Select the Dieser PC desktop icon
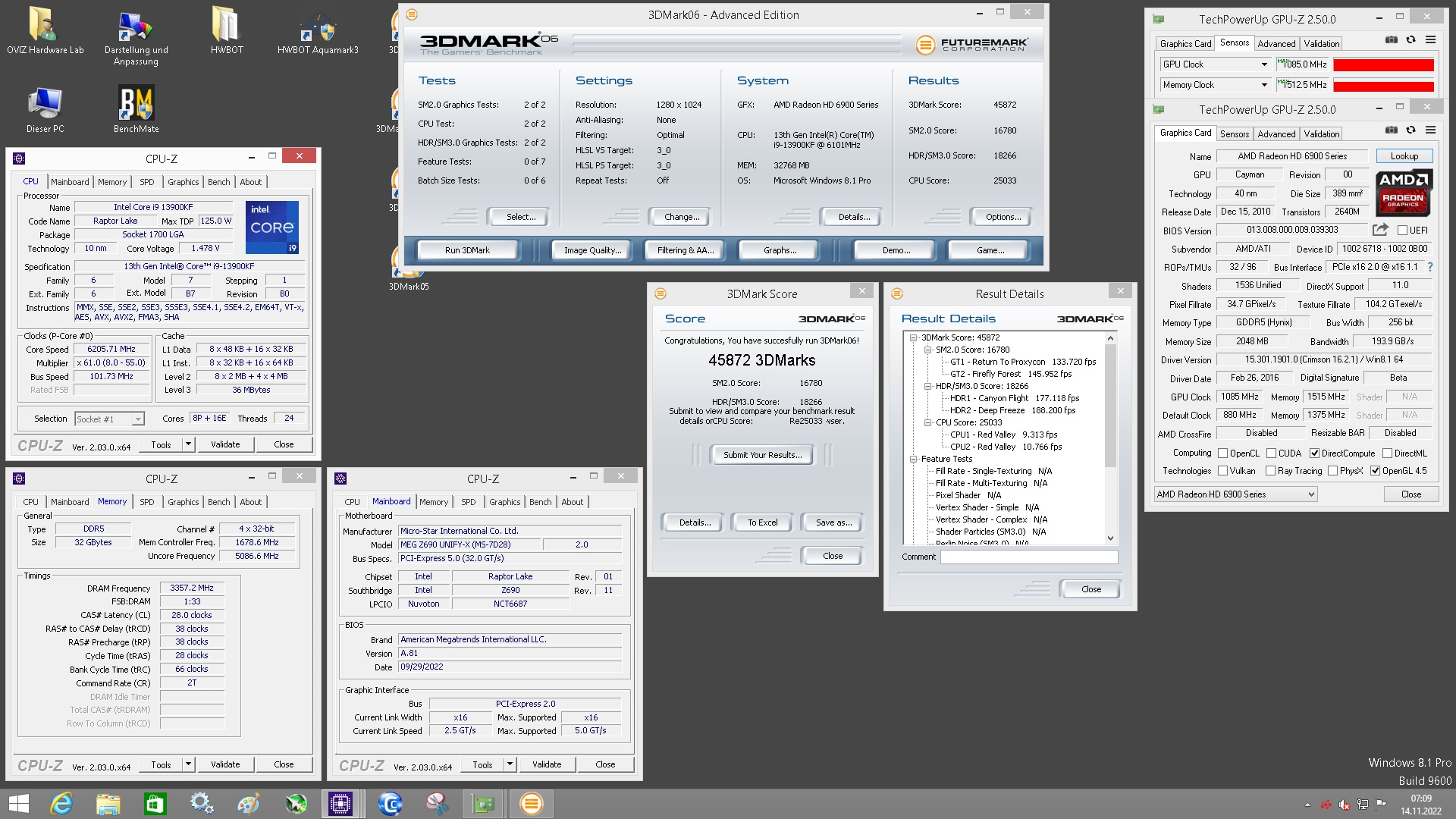 pos(45,109)
